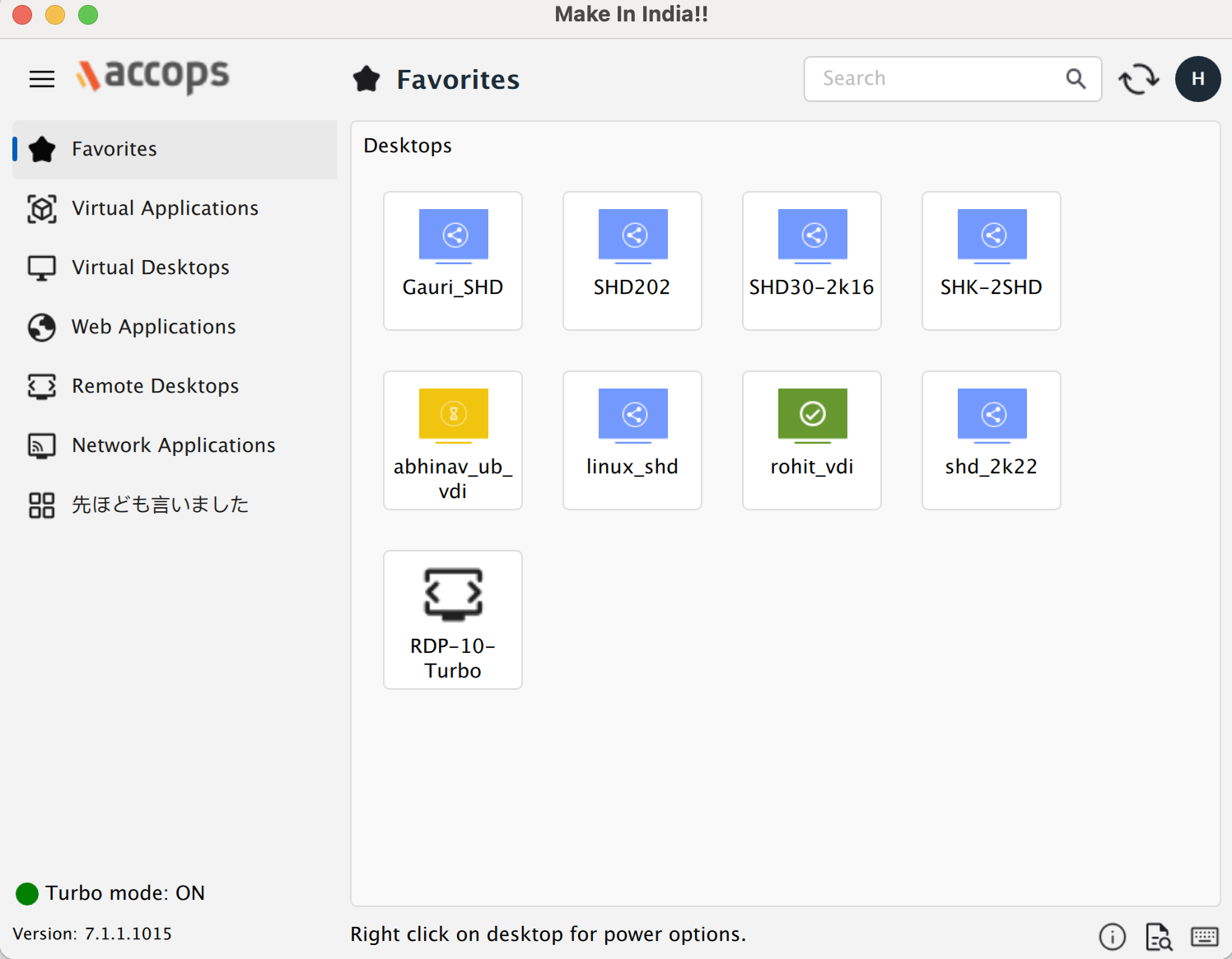The image size is (1232, 959).
Task: Open the user profile avatar H
Action: (1197, 79)
